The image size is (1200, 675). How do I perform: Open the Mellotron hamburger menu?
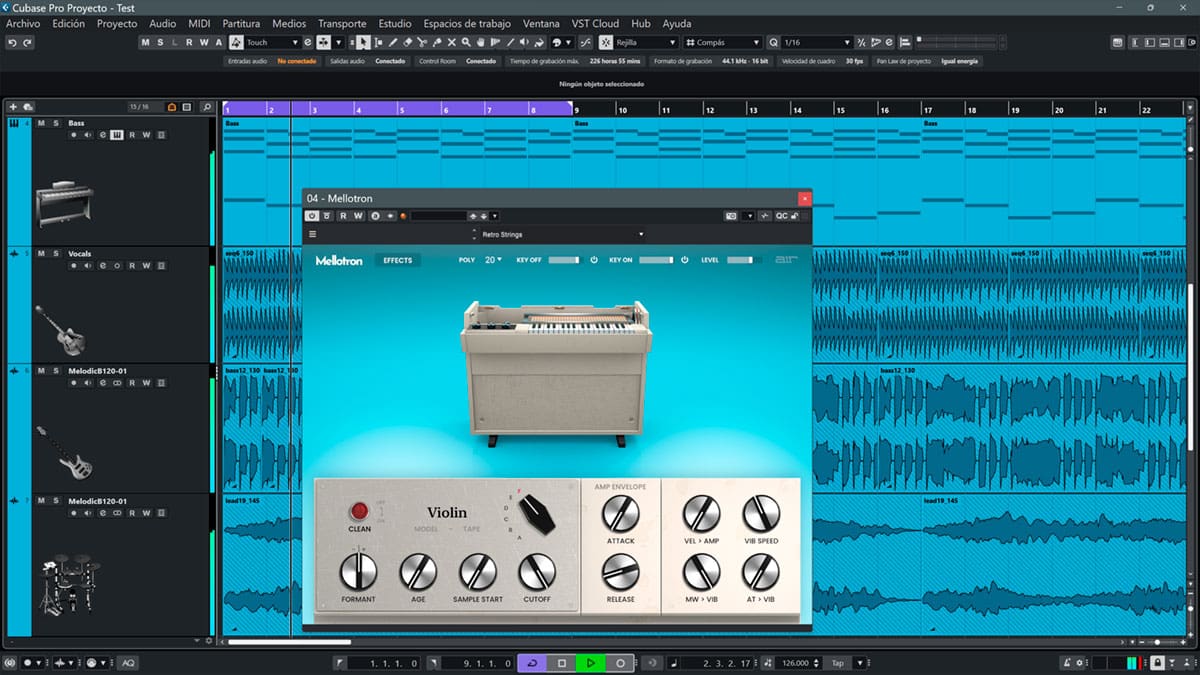[x=313, y=235]
